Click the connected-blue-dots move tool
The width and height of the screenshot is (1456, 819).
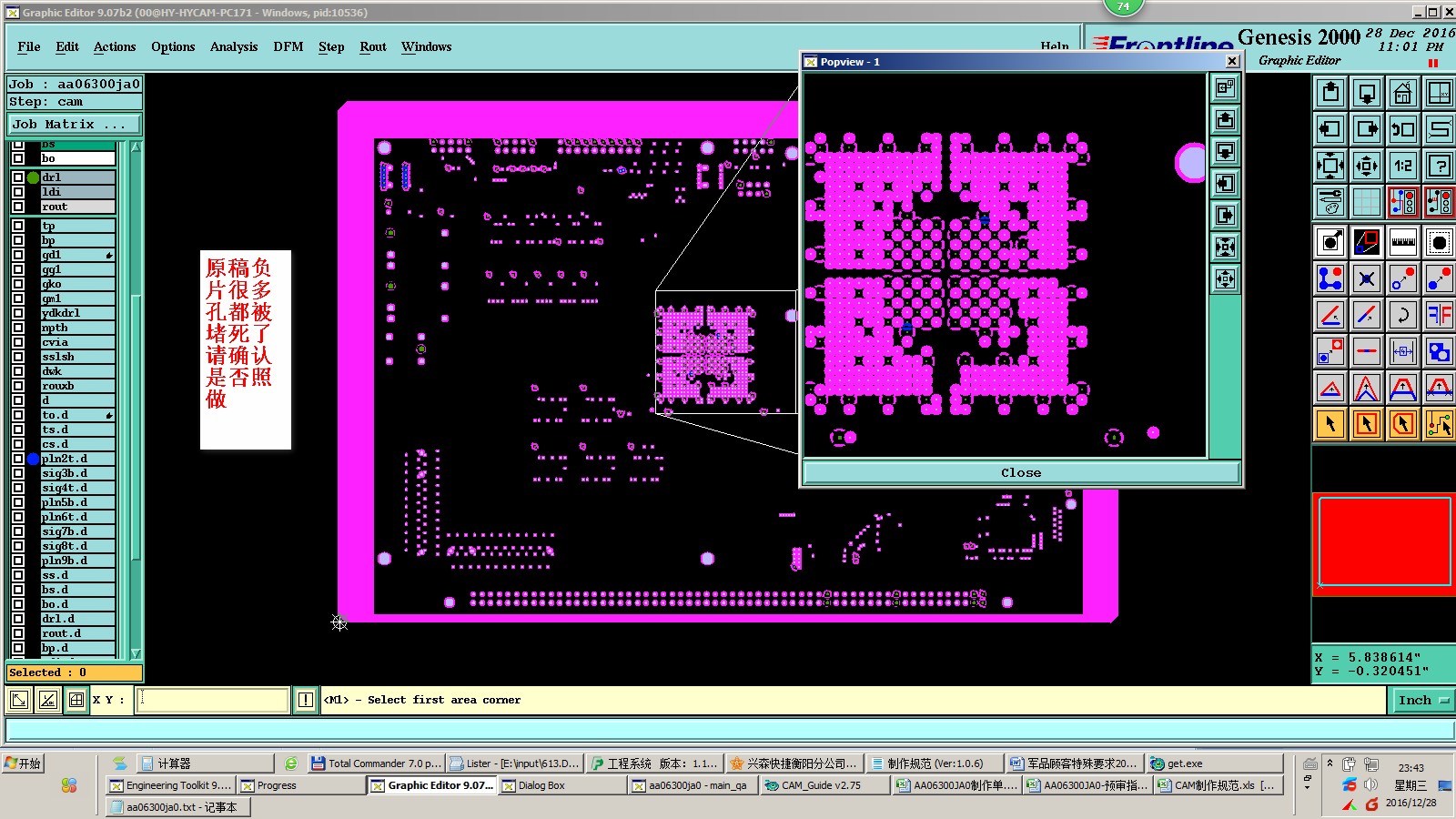(x=1330, y=278)
